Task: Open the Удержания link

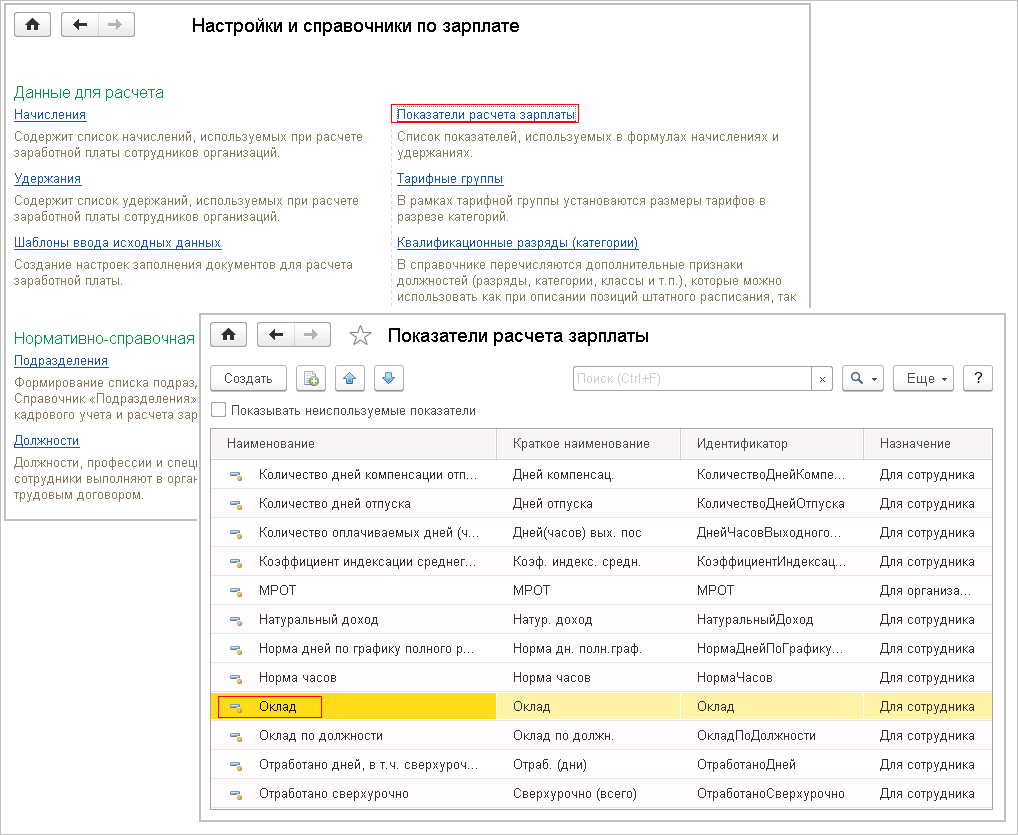Action: click(x=47, y=179)
